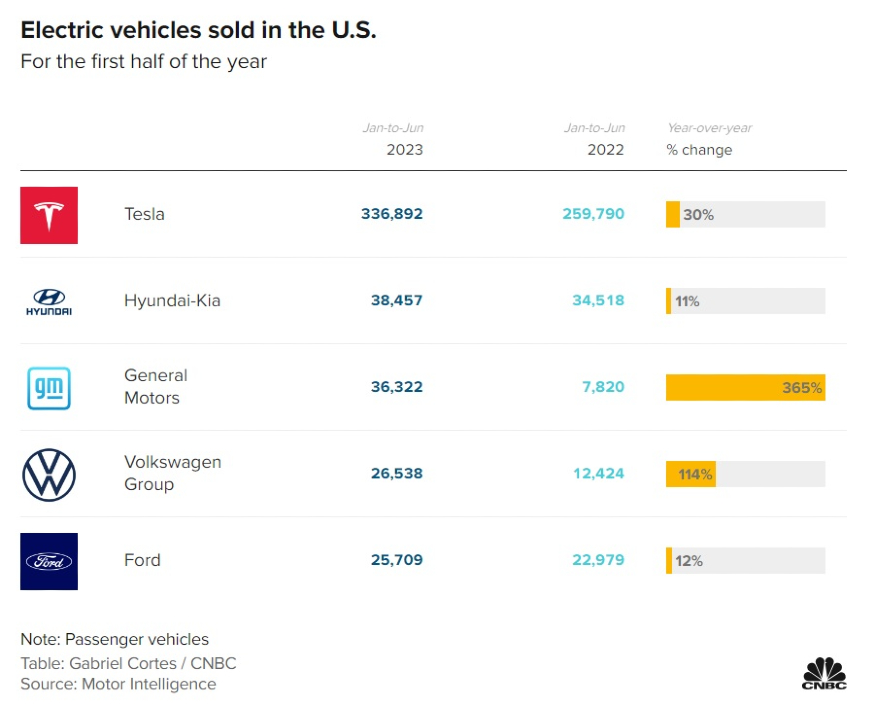Select Tesla's 2023 sales figure 336,892
This screenshot has width=875, height=705.
pyautogui.click(x=392, y=214)
